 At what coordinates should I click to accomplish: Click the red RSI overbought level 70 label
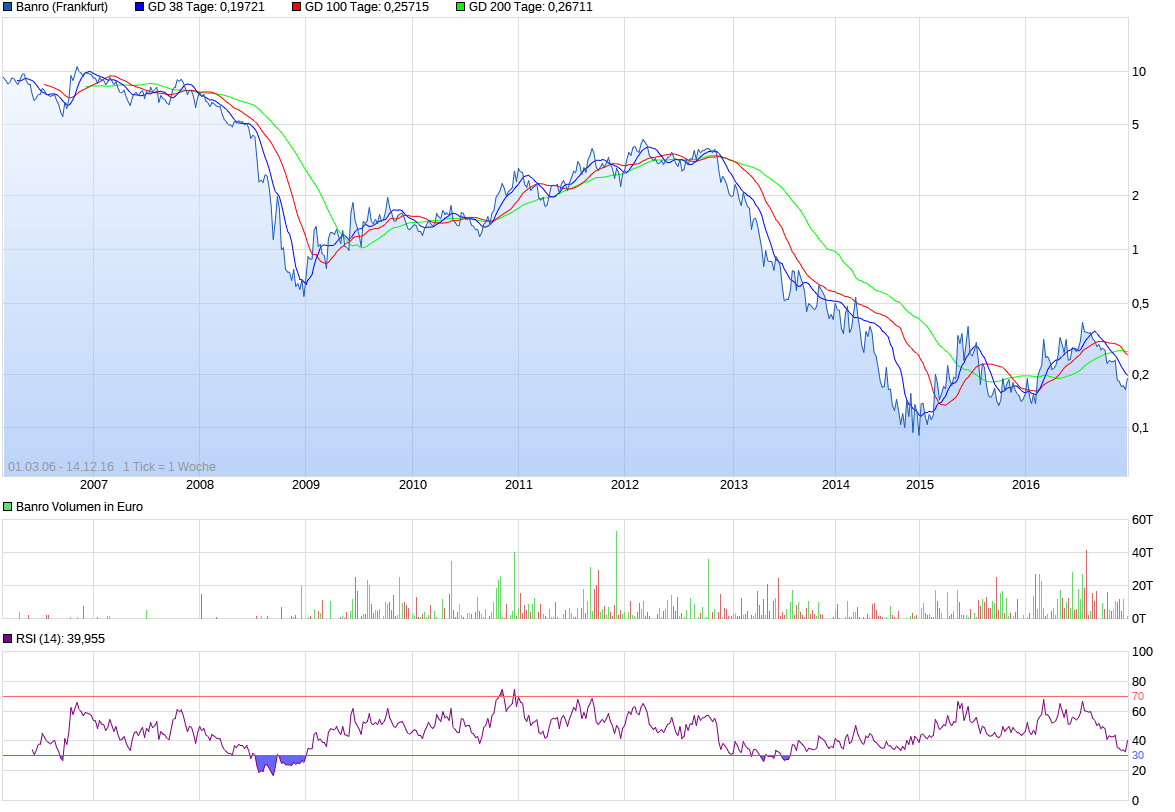click(x=1138, y=697)
